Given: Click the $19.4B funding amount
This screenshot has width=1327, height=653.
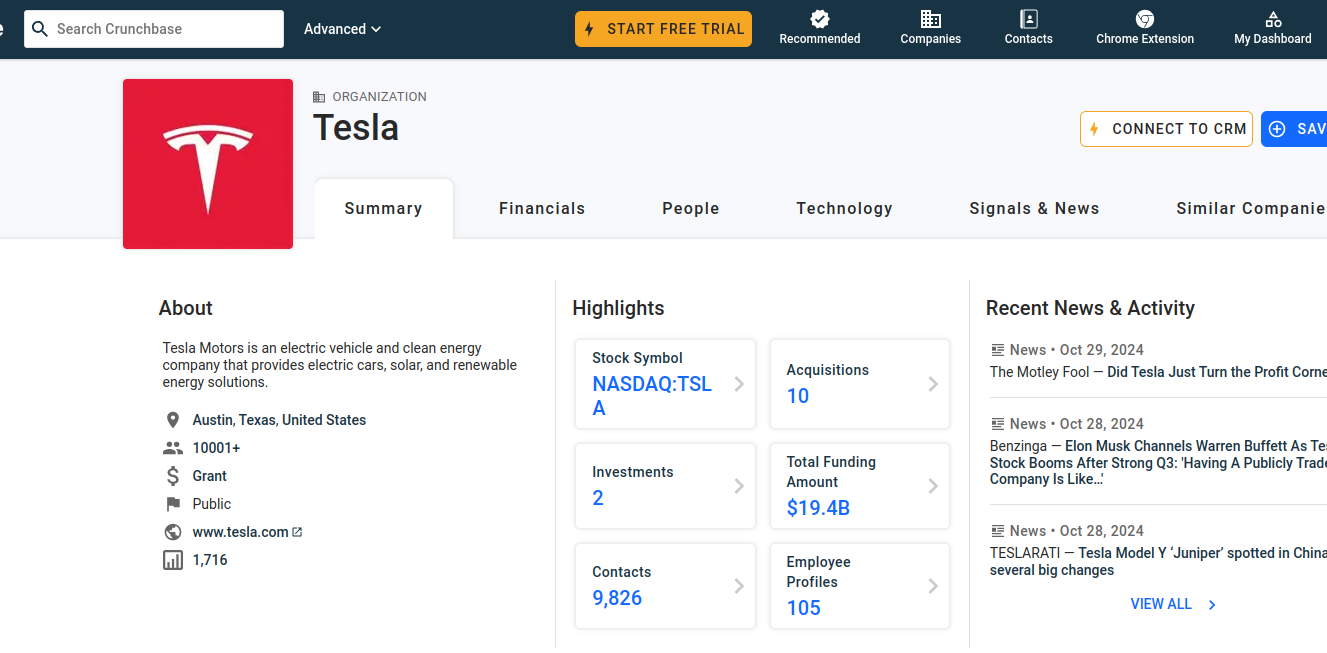Looking at the screenshot, I should (x=818, y=508).
